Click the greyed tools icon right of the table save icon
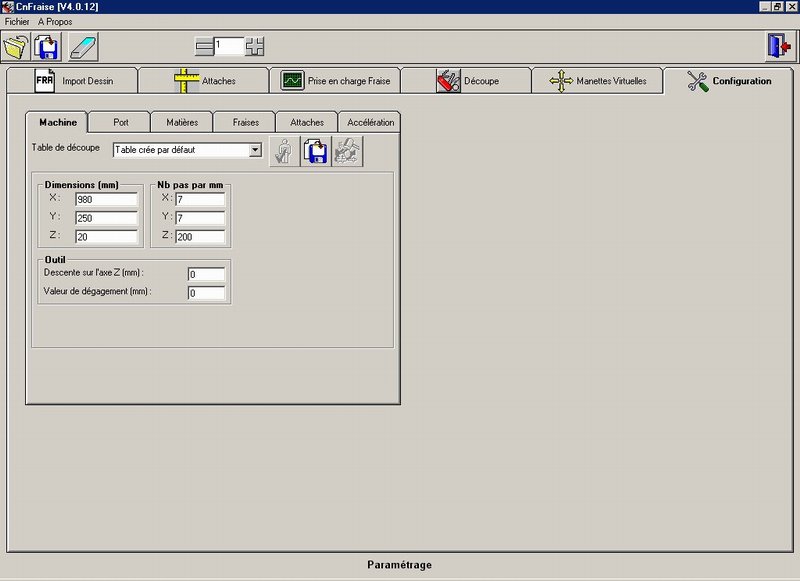Image resolution: width=800 pixels, height=581 pixels. 347,151
